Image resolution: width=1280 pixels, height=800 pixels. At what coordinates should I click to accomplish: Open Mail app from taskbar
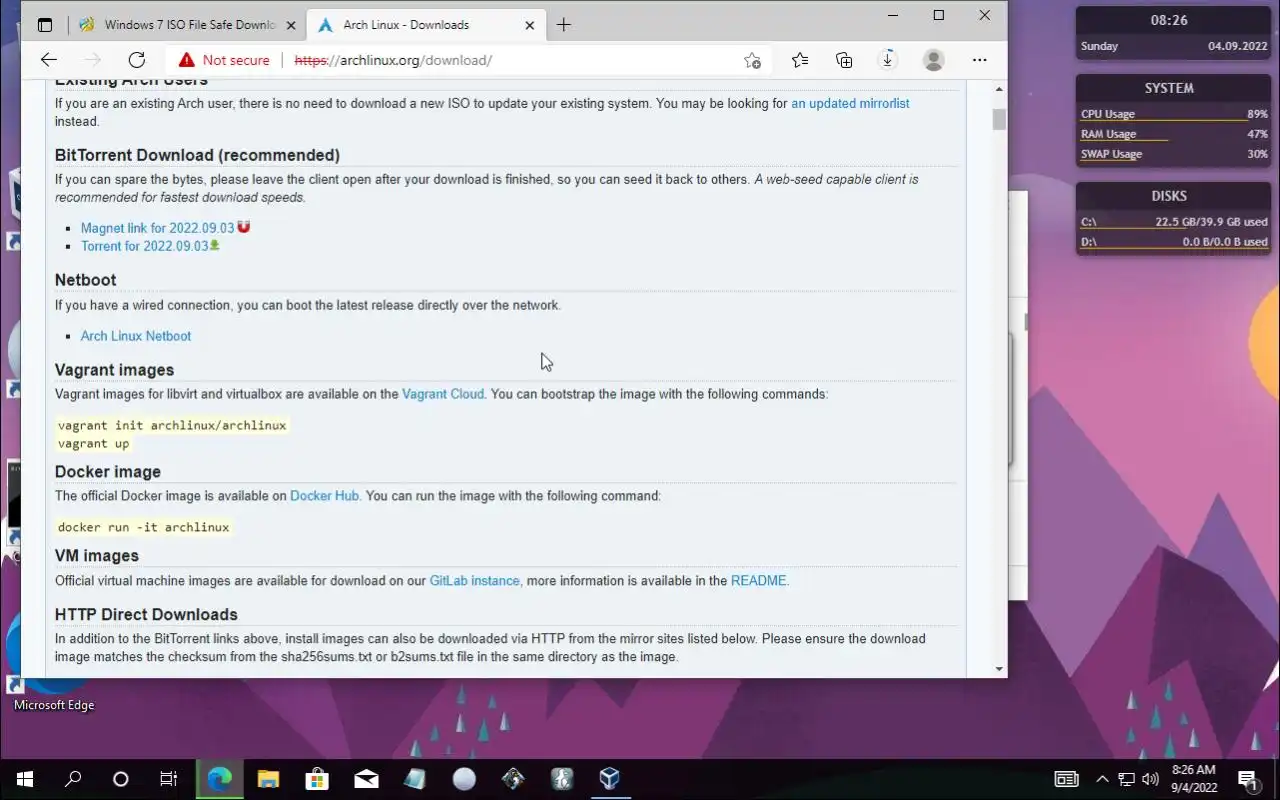tap(366, 779)
